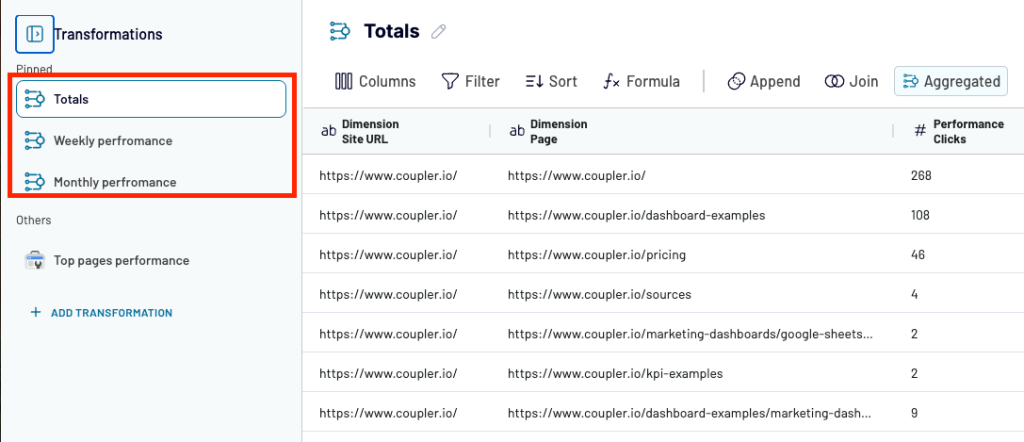Select clicks value 268
1024x442 pixels.
(x=921, y=175)
